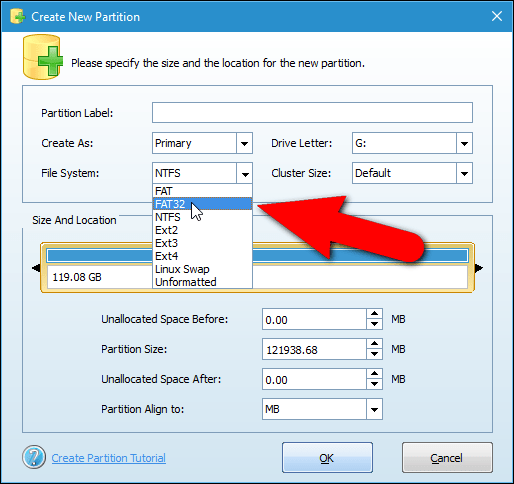Select FAT from the file system list

tap(202, 191)
